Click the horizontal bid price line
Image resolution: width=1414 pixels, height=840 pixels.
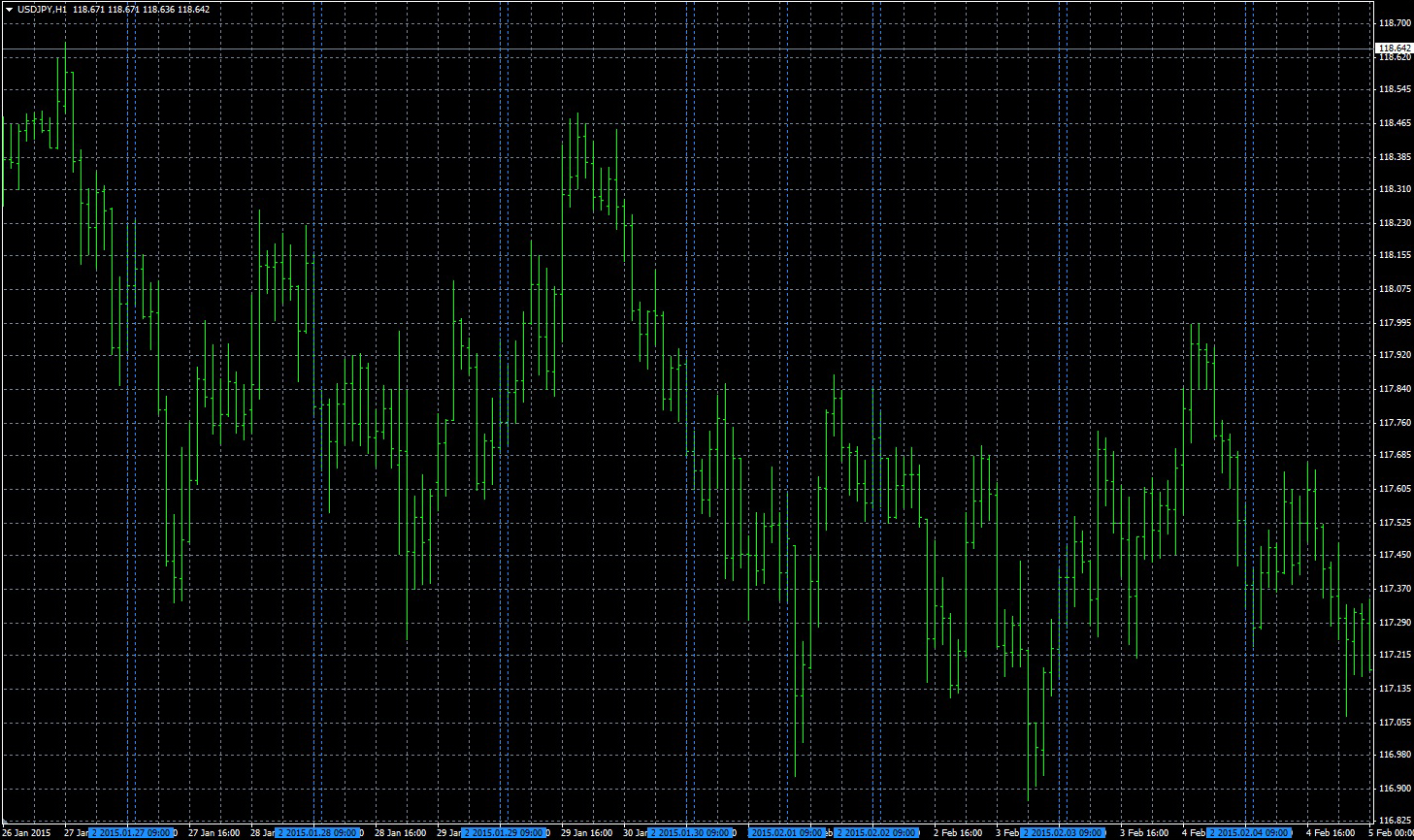[679, 48]
